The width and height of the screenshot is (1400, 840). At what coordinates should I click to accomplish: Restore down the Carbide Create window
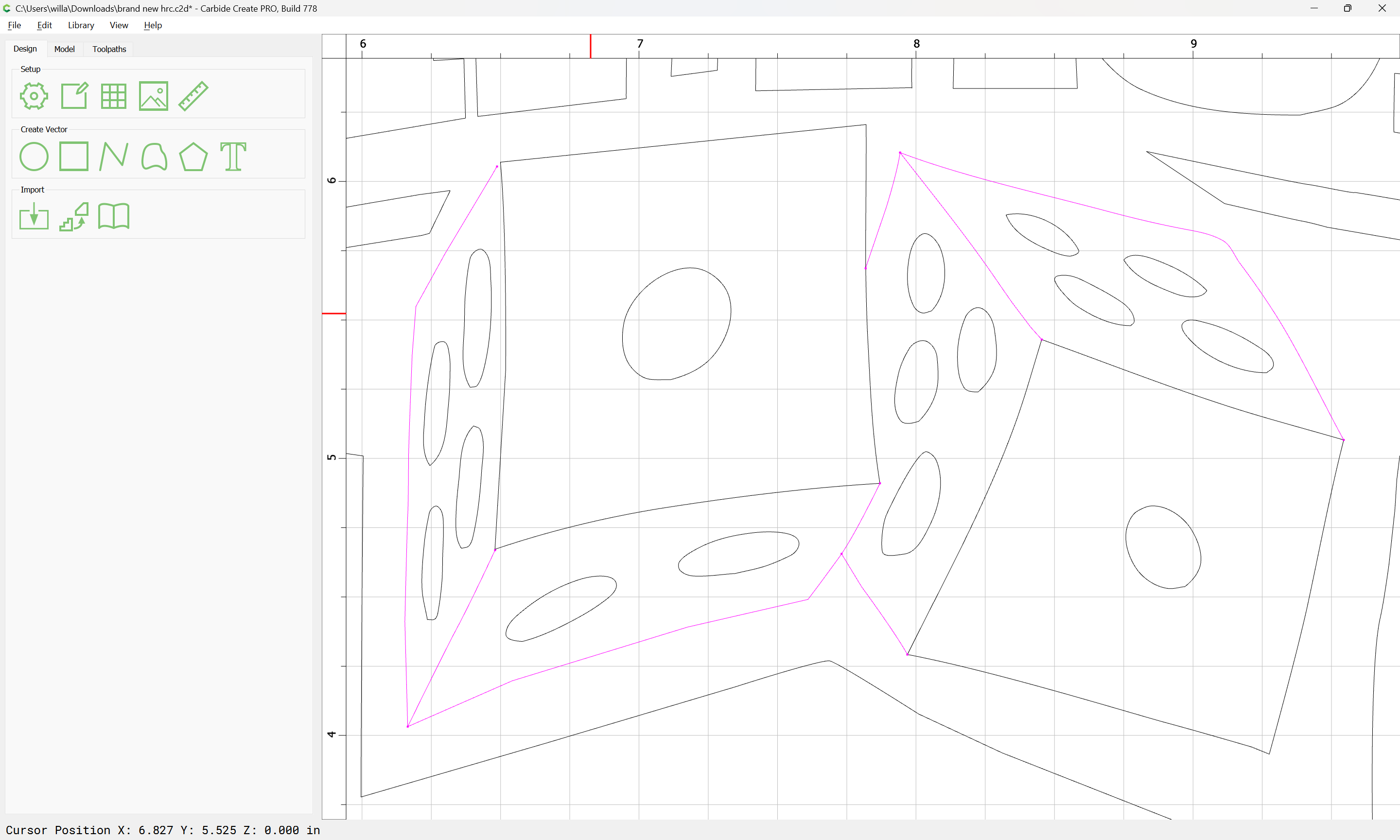[1348, 8]
